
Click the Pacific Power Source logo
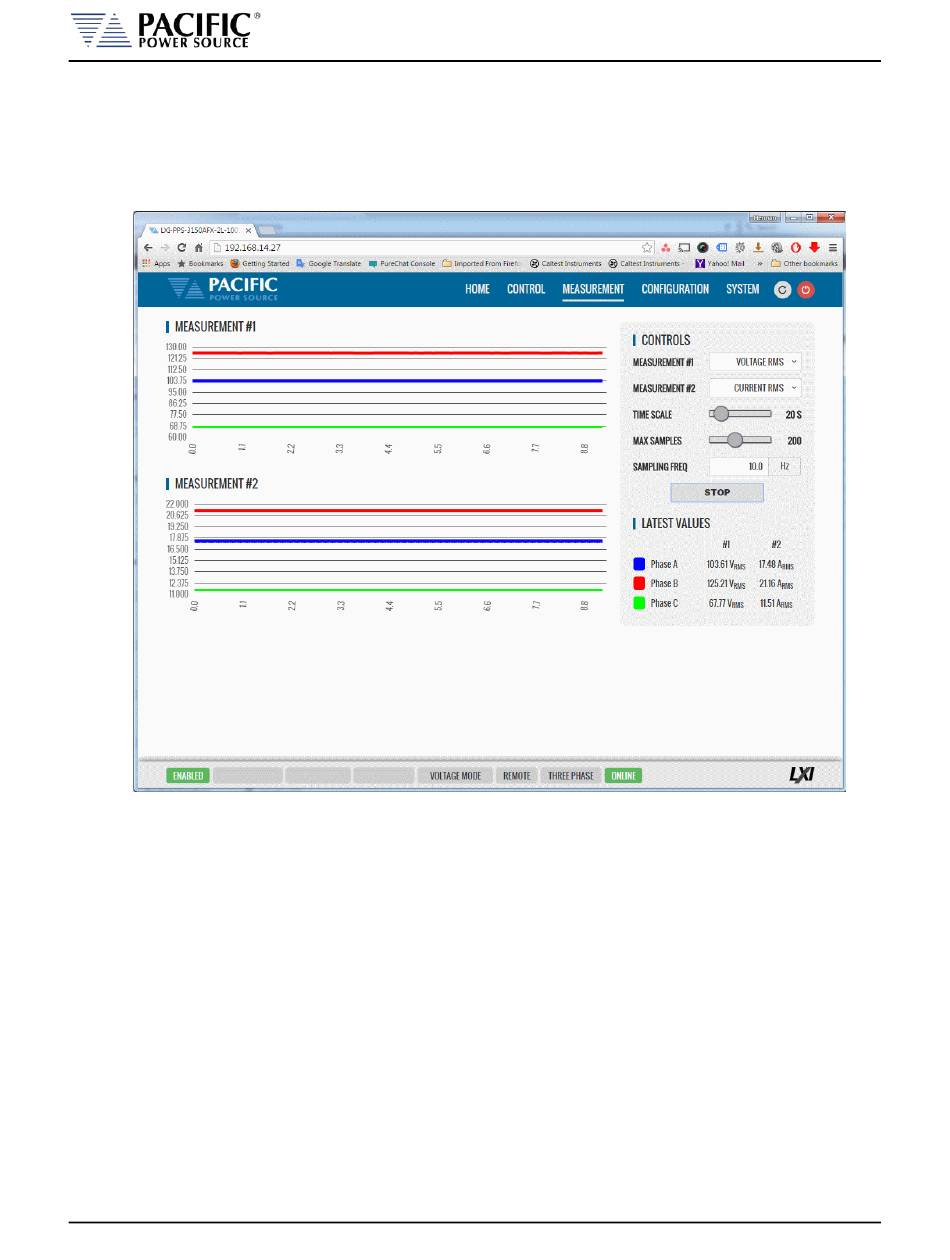pos(223,289)
